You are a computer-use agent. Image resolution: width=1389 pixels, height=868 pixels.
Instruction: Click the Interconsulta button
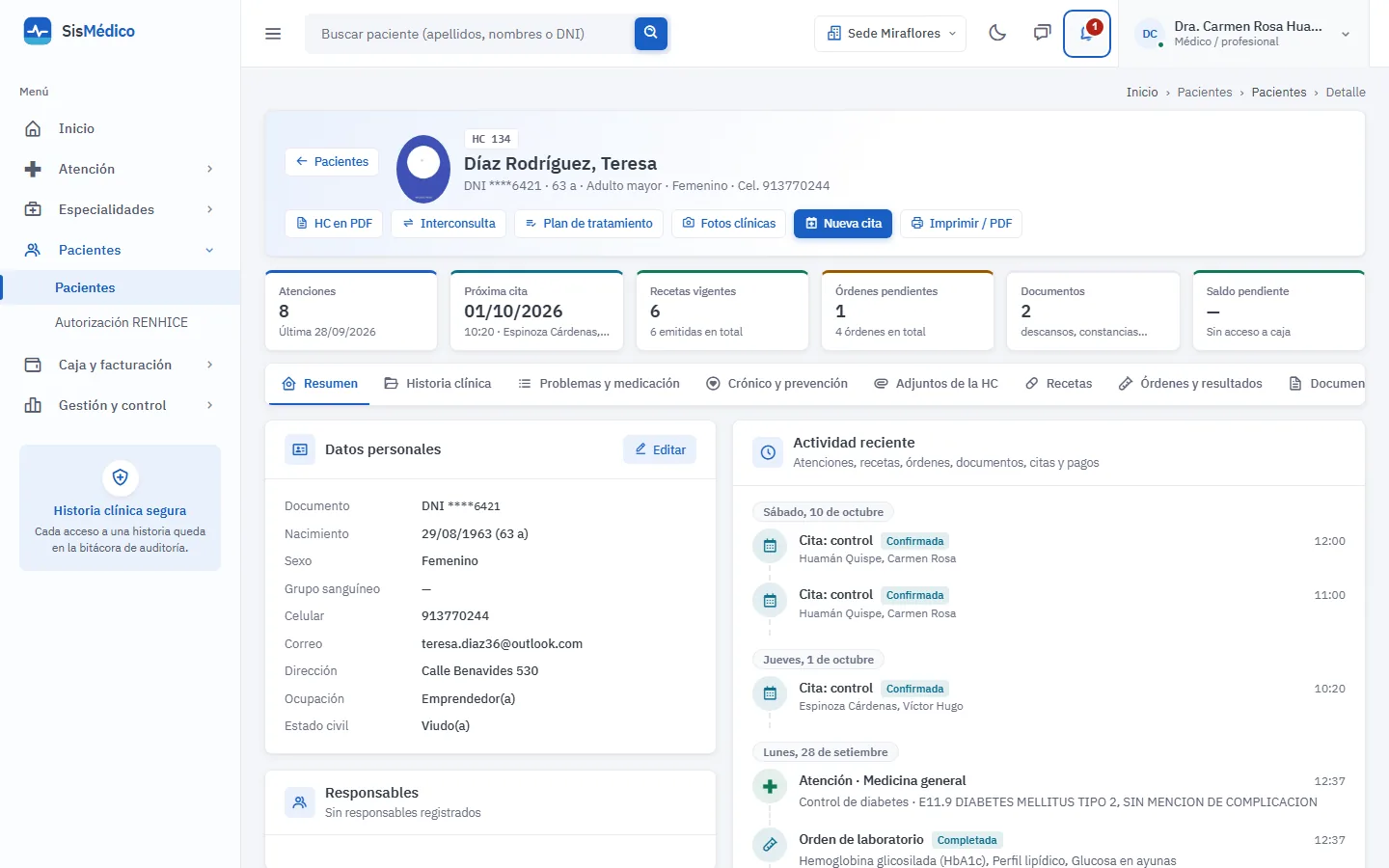click(449, 224)
